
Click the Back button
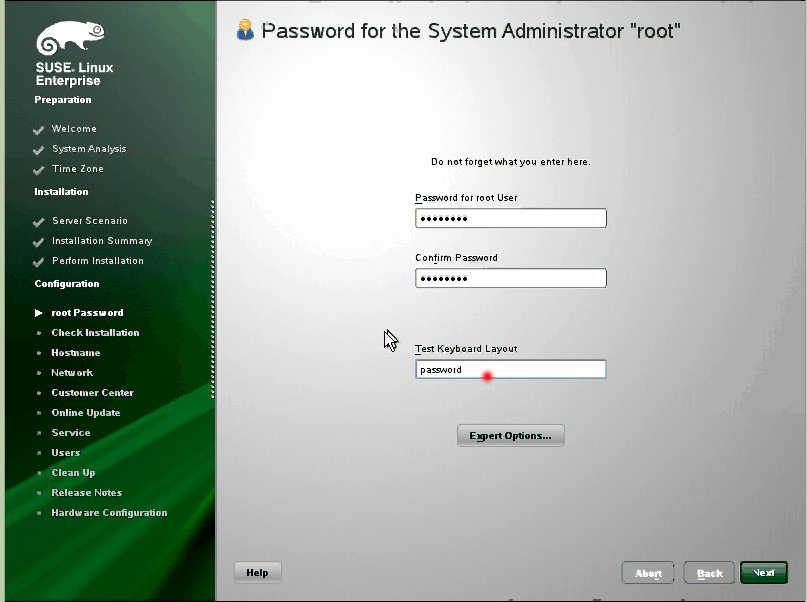pyautogui.click(x=709, y=573)
